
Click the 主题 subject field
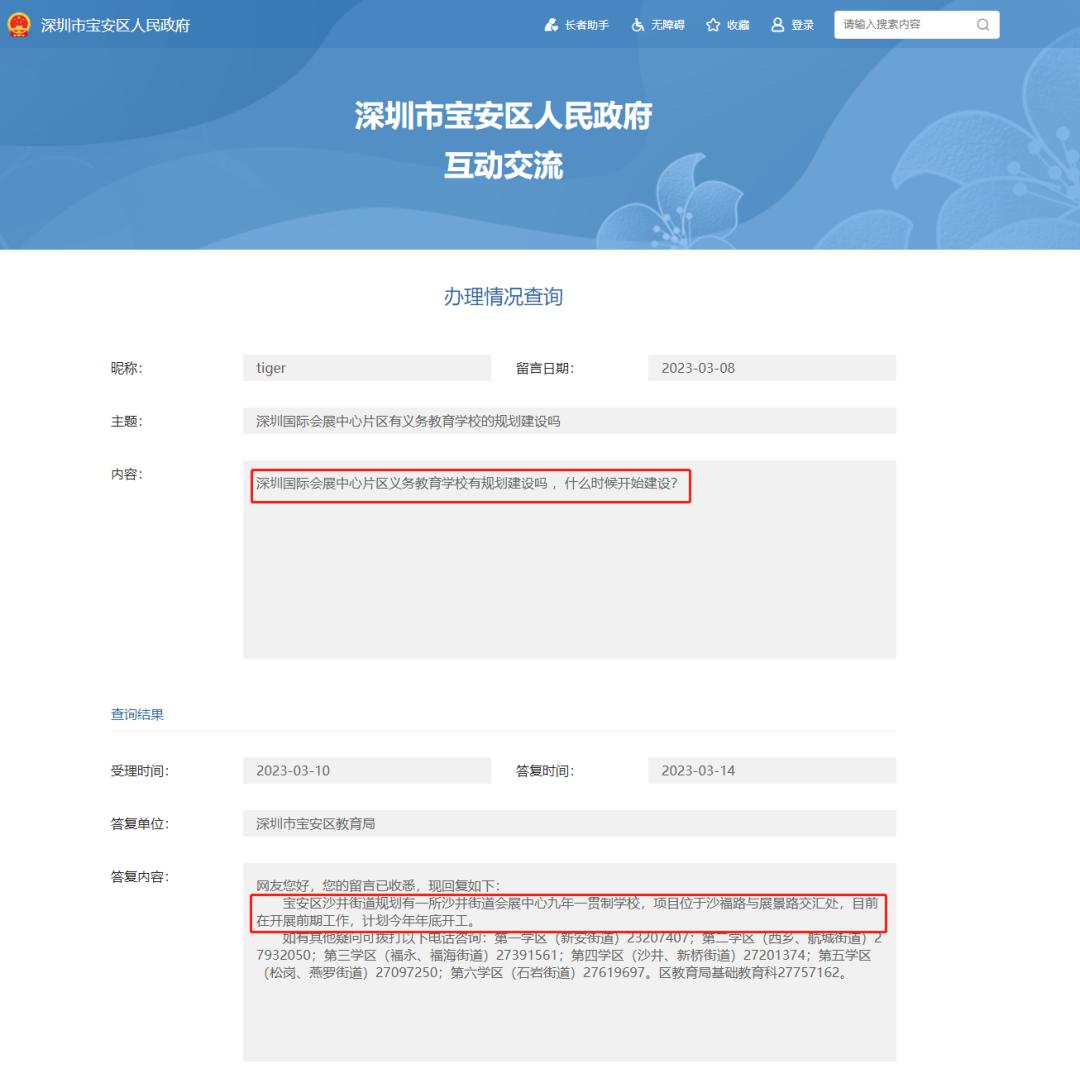coord(568,420)
